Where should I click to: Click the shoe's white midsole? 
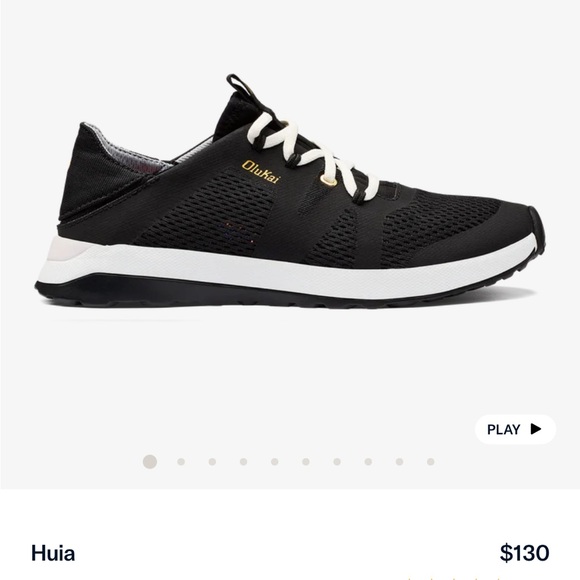pos(289,272)
